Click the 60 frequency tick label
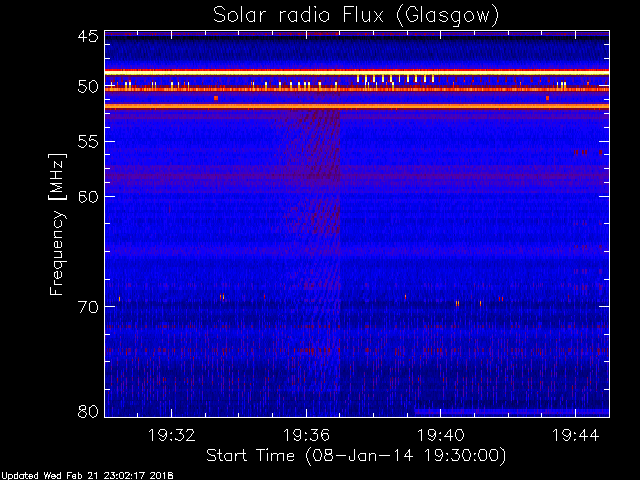 pyautogui.click(x=88, y=196)
